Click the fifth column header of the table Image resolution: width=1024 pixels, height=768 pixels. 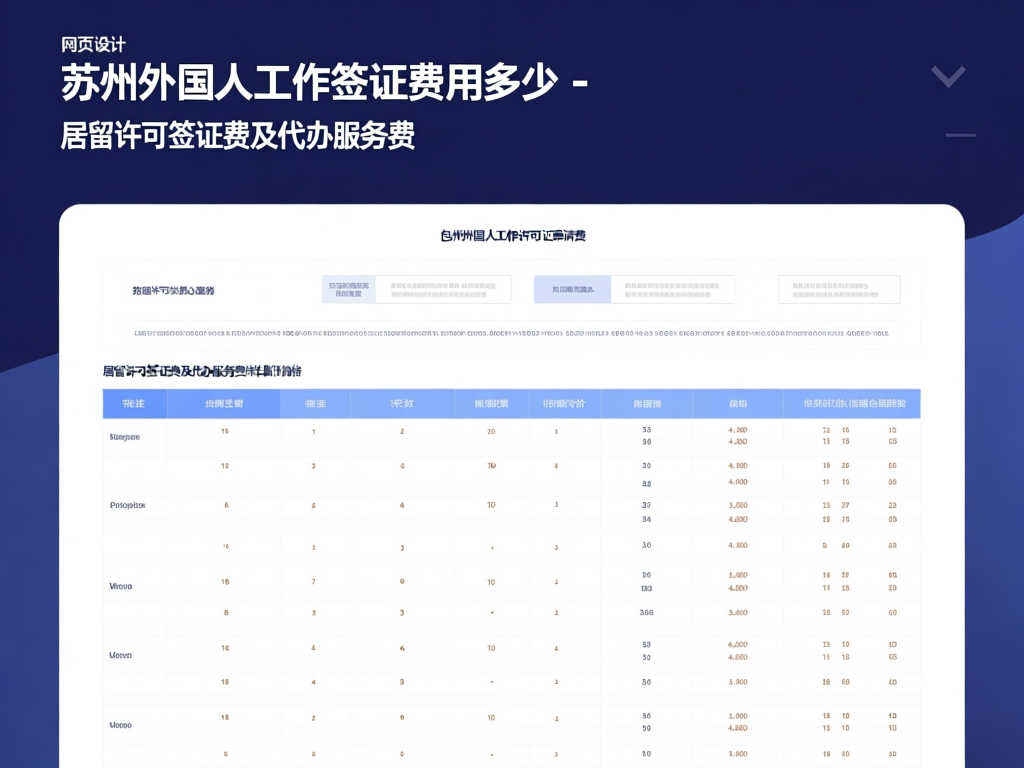point(483,404)
